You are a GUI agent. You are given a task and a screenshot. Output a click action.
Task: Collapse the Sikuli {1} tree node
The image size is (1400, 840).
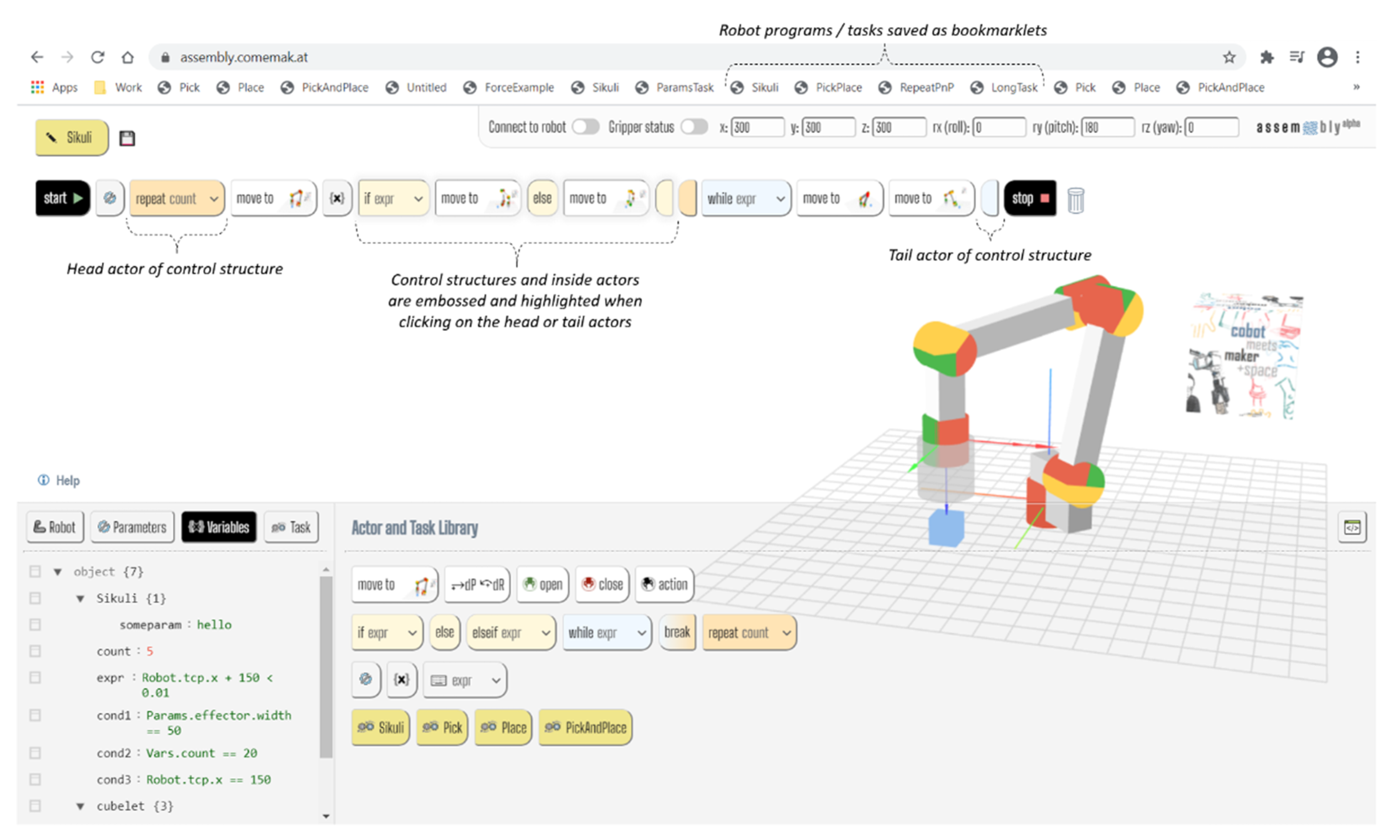click(81, 598)
